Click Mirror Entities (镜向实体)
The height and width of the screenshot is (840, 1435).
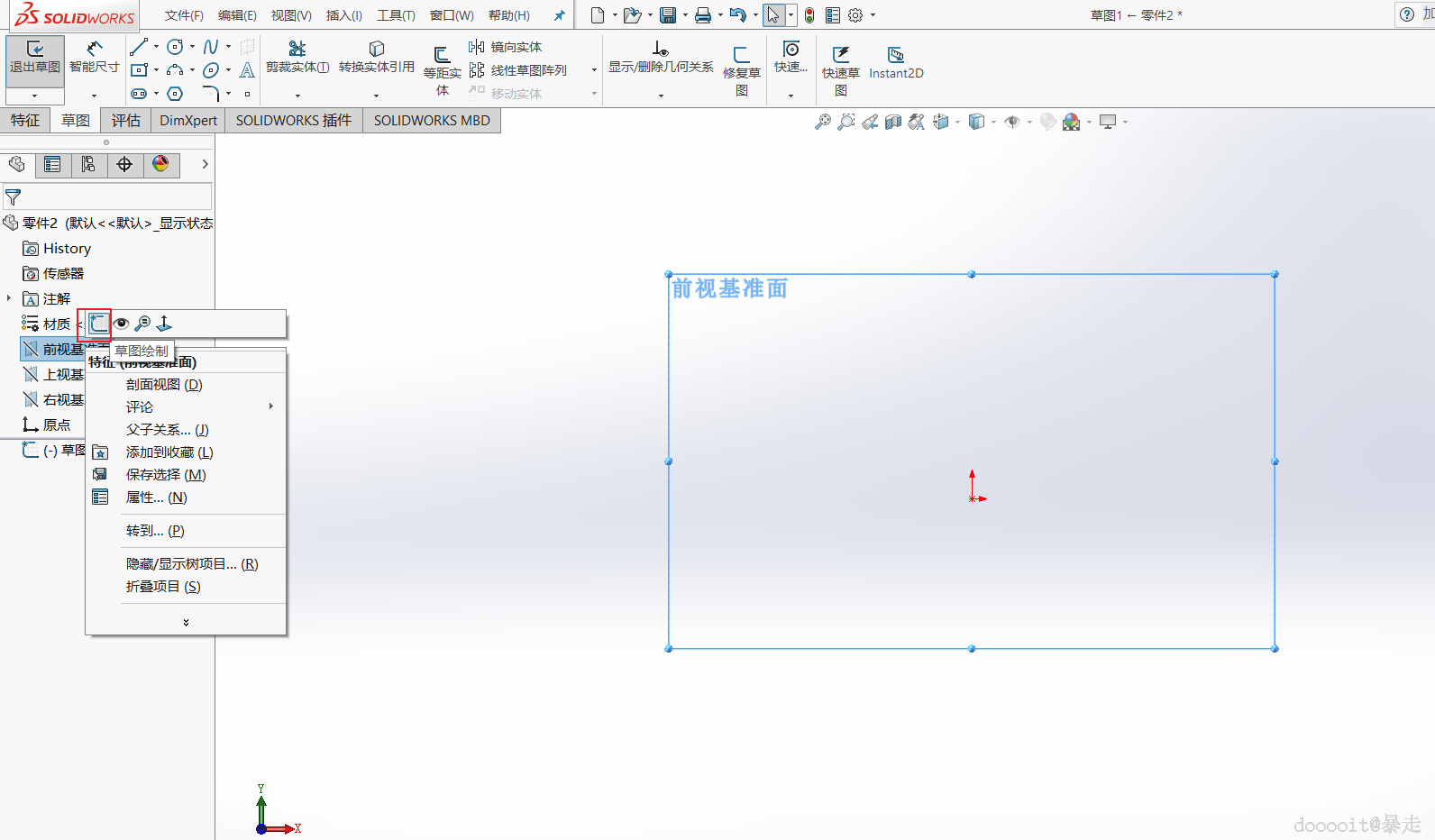tap(506, 47)
